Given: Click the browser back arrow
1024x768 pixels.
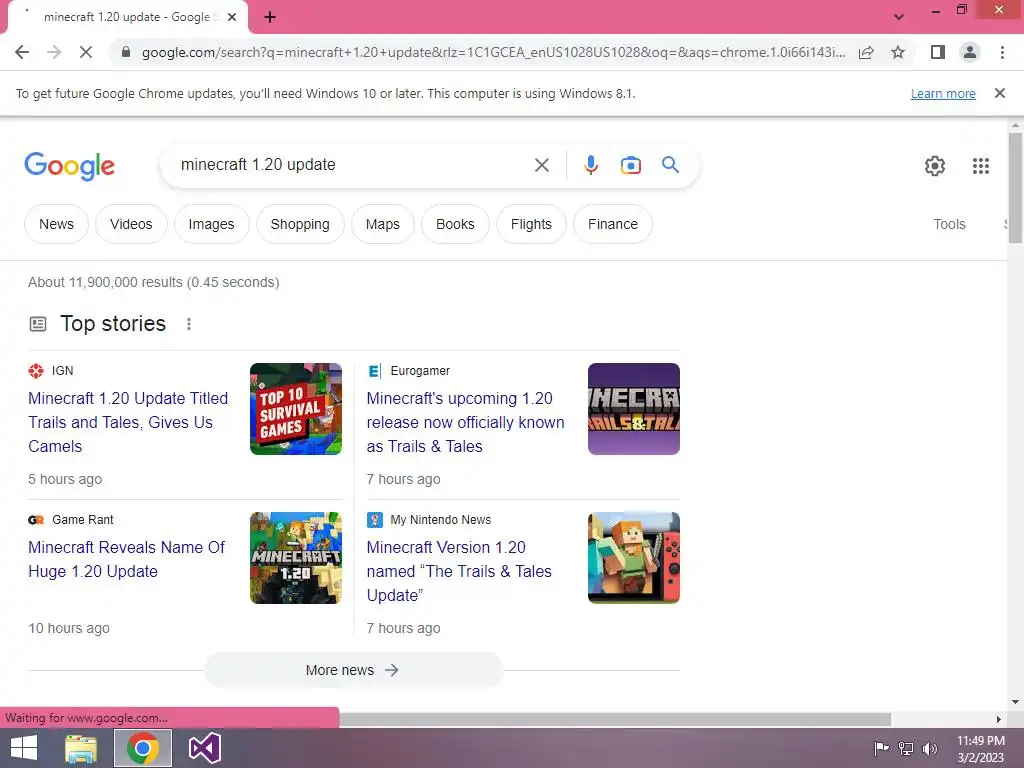Looking at the screenshot, I should pyautogui.click(x=22, y=52).
